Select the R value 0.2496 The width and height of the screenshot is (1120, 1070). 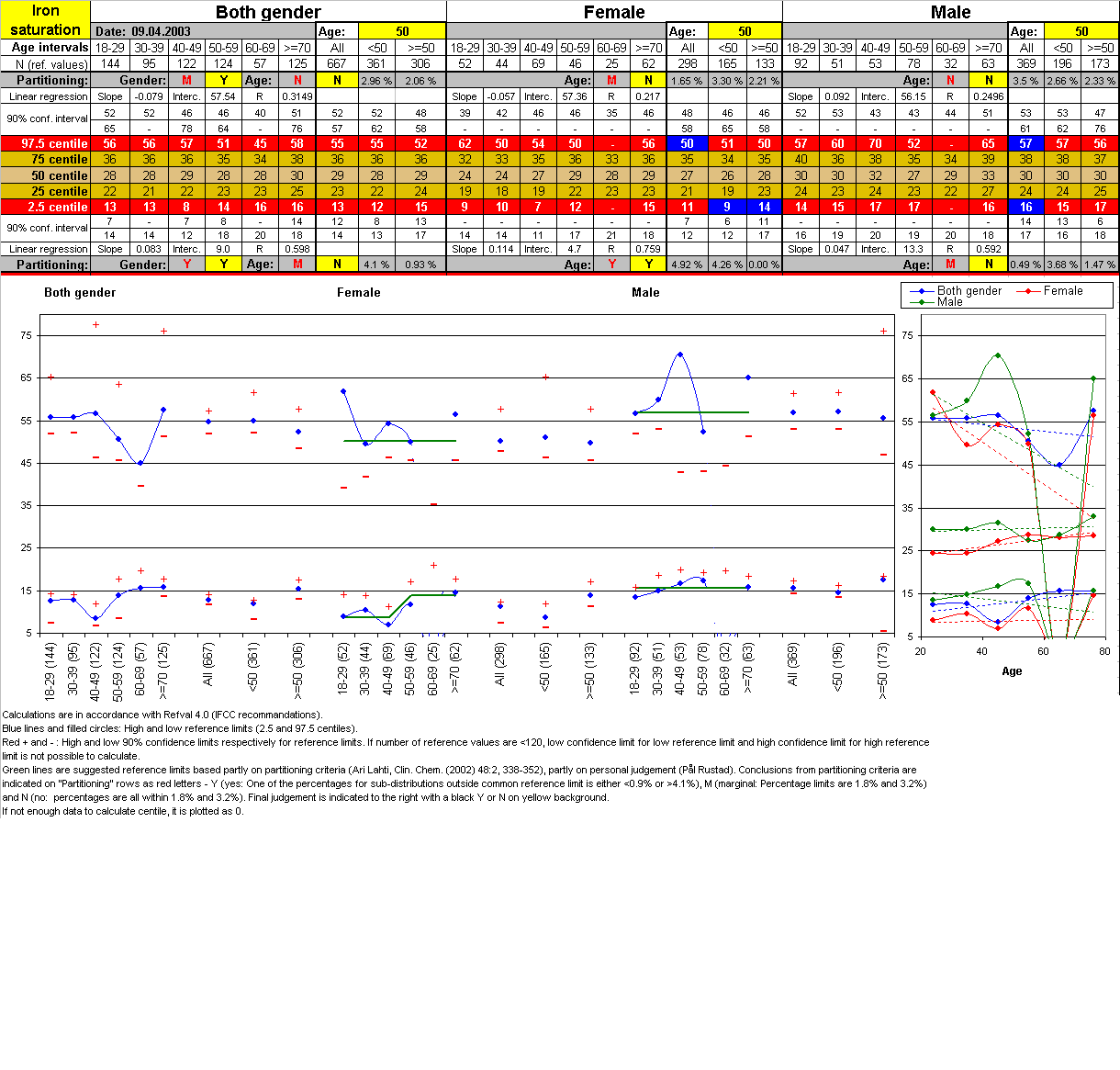point(989,96)
